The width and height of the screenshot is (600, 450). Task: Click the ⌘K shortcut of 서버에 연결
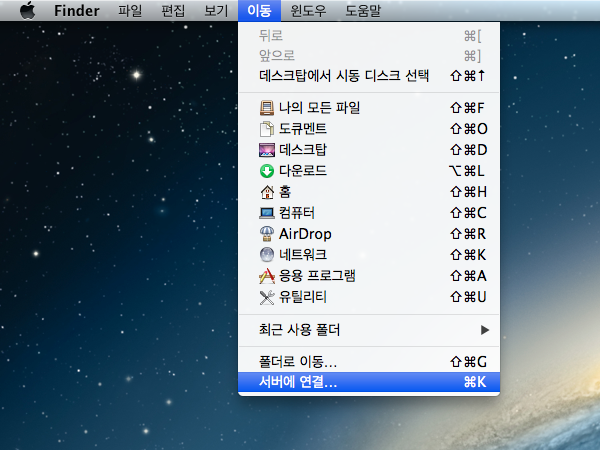click(474, 382)
